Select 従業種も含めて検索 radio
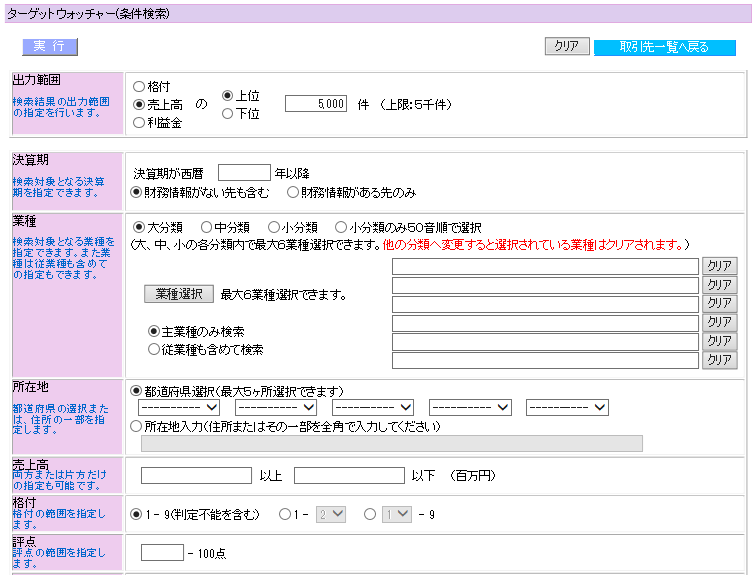 click(x=154, y=349)
